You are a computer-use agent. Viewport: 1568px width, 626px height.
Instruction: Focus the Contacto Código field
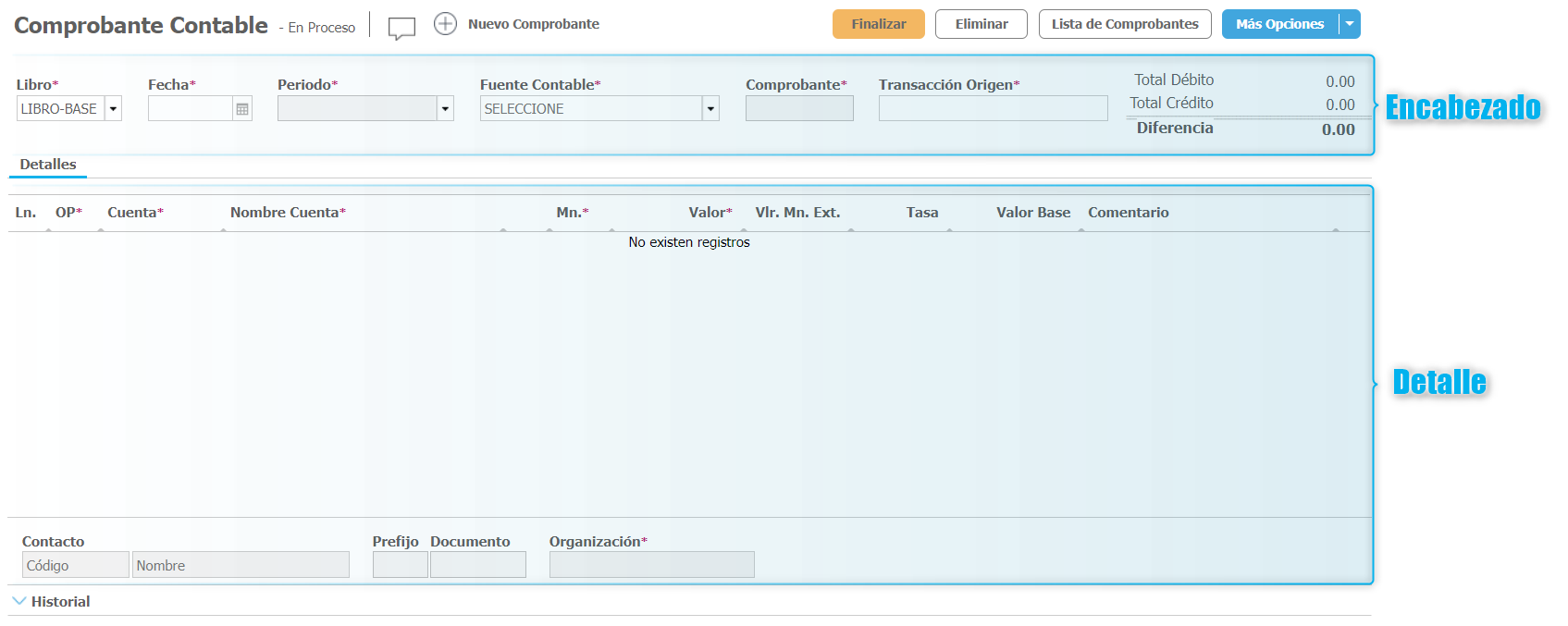tap(75, 565)
